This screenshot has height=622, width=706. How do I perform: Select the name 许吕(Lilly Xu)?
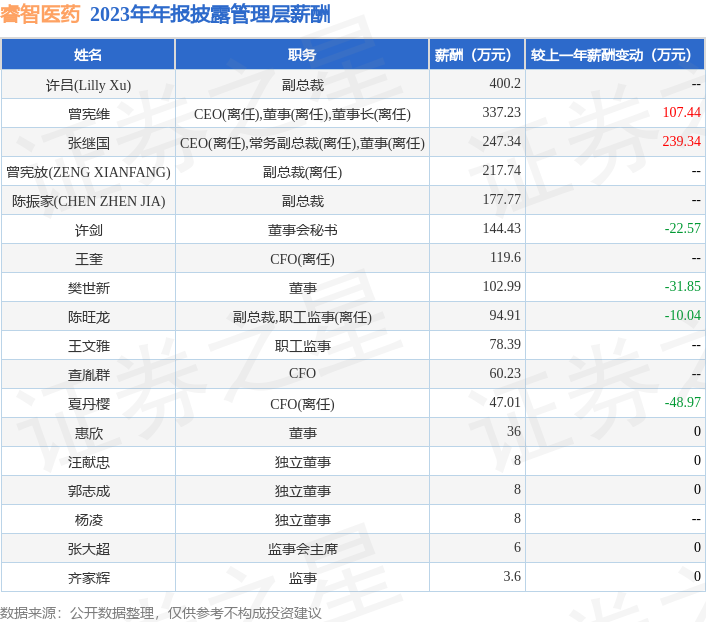click(x=88, y=85)
